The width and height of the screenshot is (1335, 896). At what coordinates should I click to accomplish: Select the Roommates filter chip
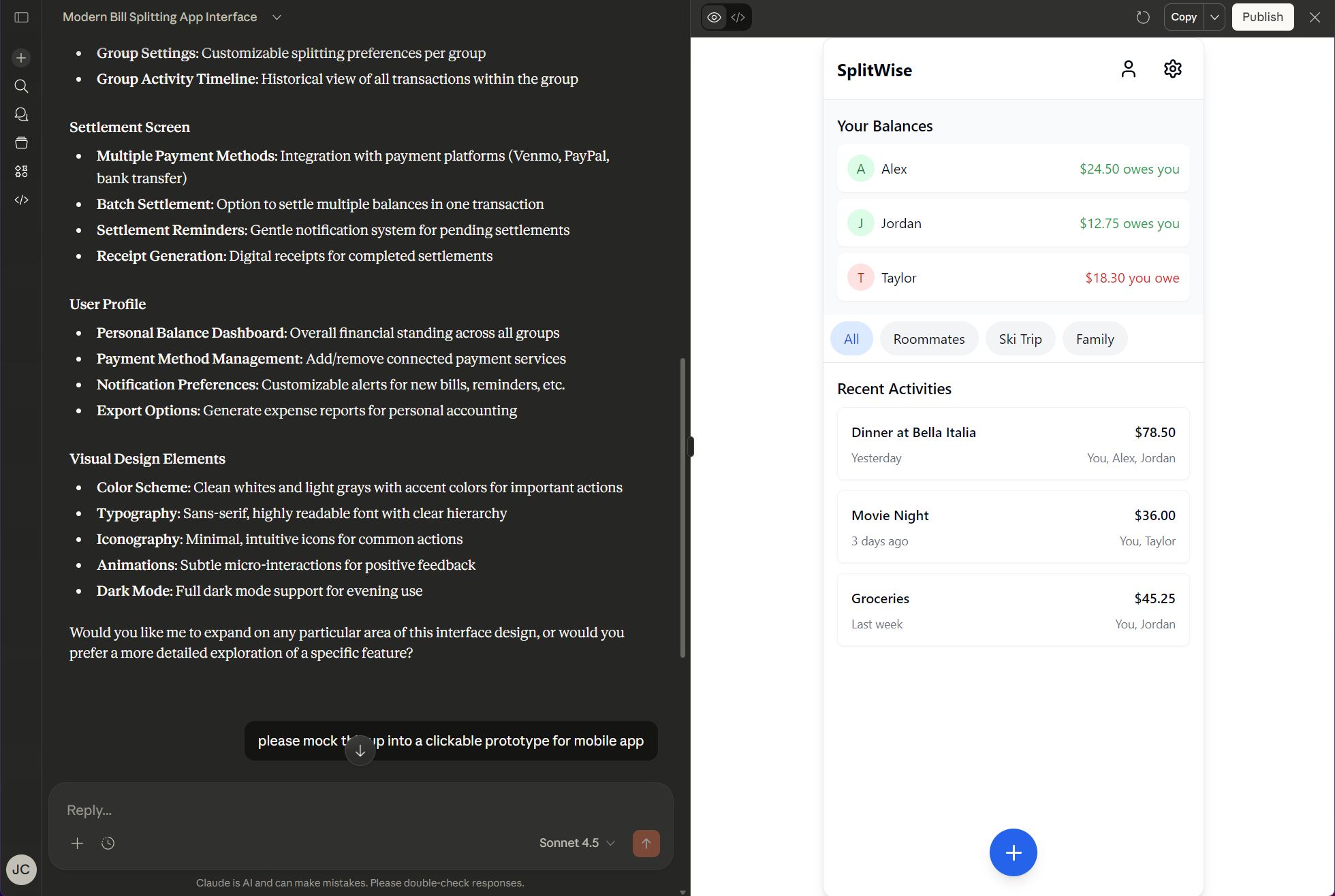(x=928, y=339)
